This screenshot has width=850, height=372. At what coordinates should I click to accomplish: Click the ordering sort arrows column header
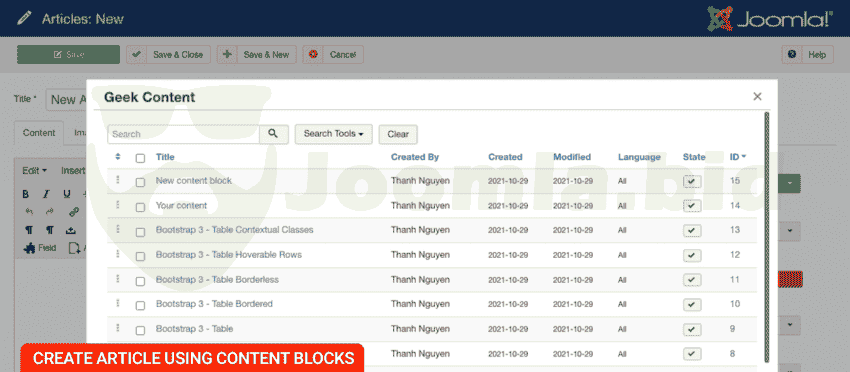click(118, 157)
